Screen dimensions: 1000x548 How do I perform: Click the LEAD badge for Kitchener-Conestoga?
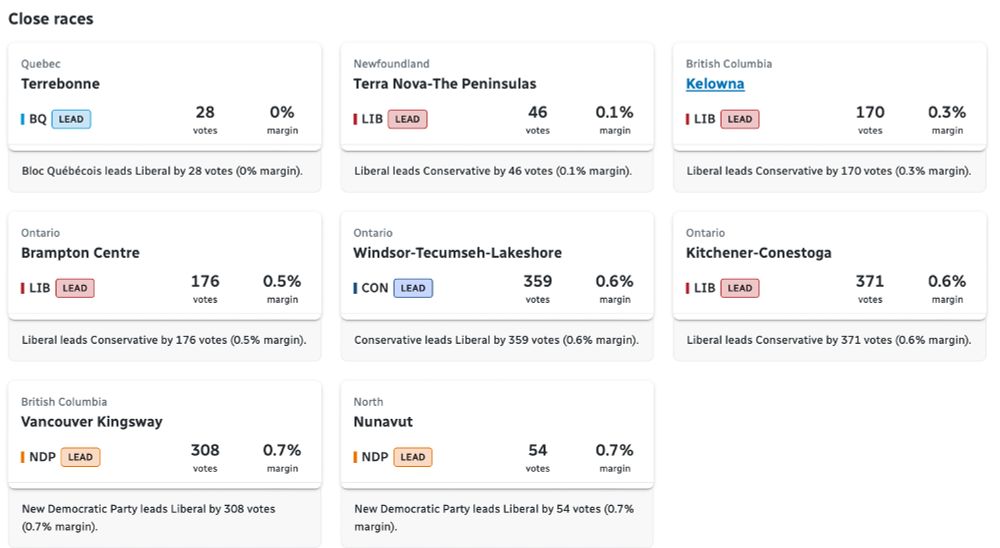pos(739,288)
